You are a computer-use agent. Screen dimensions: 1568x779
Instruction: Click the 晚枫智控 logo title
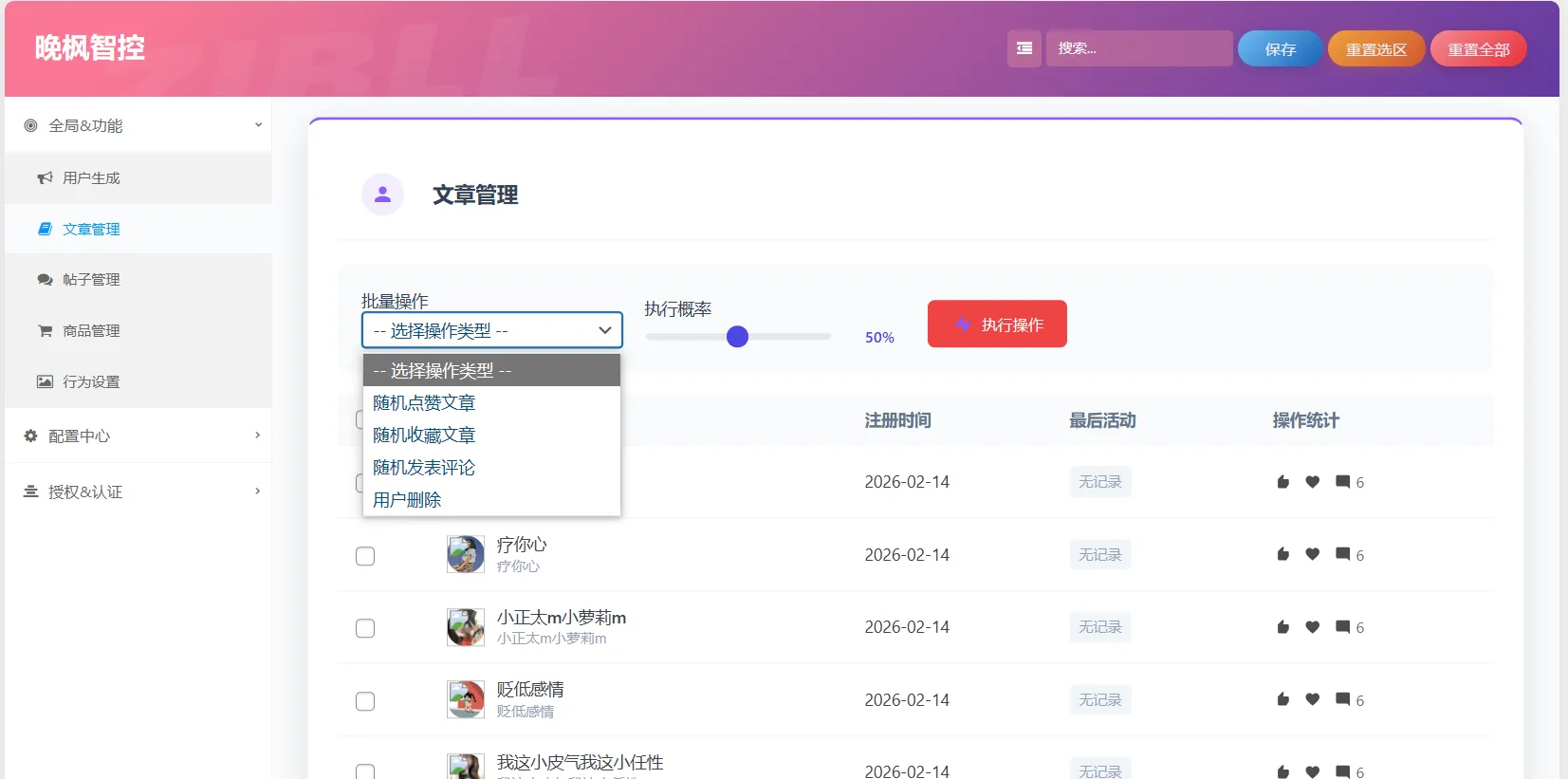[x=90, y=47]
